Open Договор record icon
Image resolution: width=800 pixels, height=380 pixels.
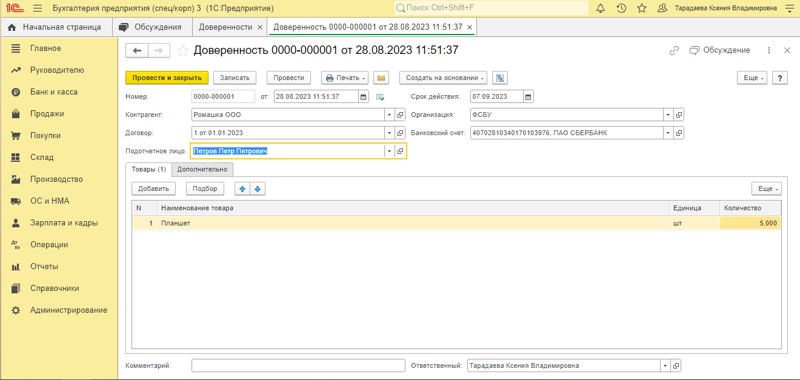tap(401, 133)
